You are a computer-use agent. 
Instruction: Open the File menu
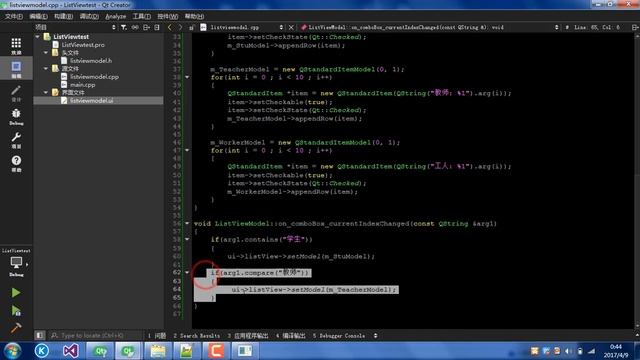[14, 16]
